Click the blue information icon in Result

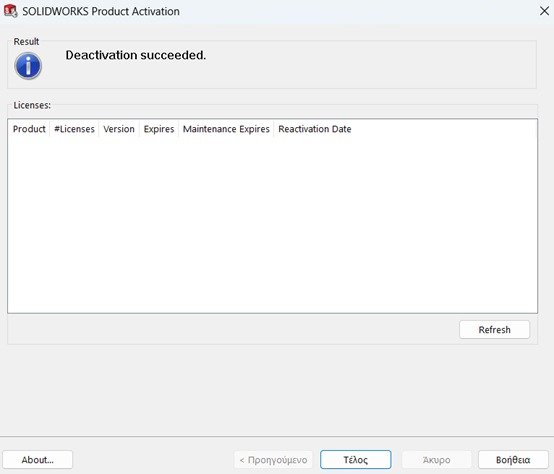click(x=28, y=66)
